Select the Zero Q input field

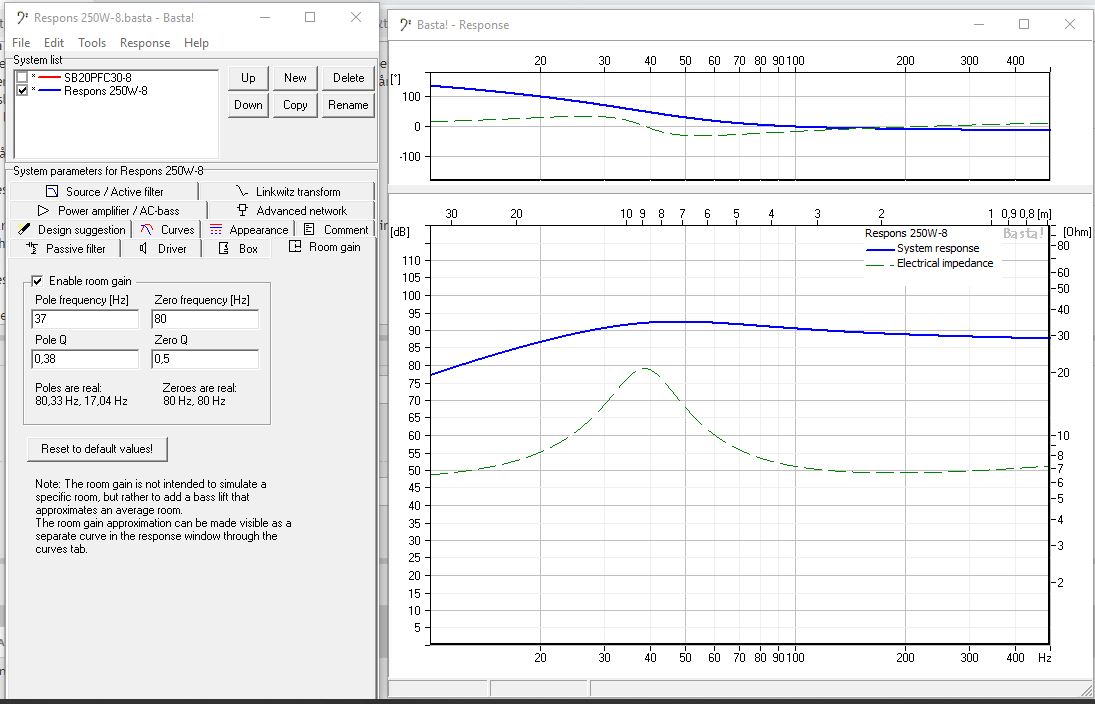pos(205,358)
